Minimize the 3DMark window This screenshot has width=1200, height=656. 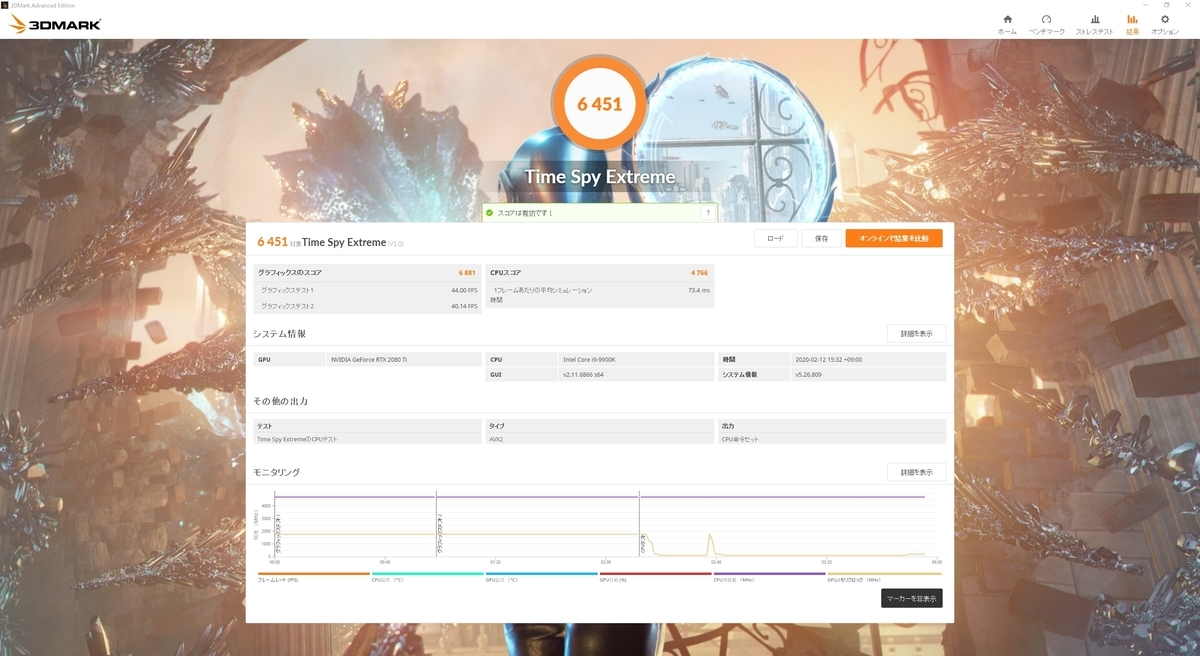[1144, 5]
